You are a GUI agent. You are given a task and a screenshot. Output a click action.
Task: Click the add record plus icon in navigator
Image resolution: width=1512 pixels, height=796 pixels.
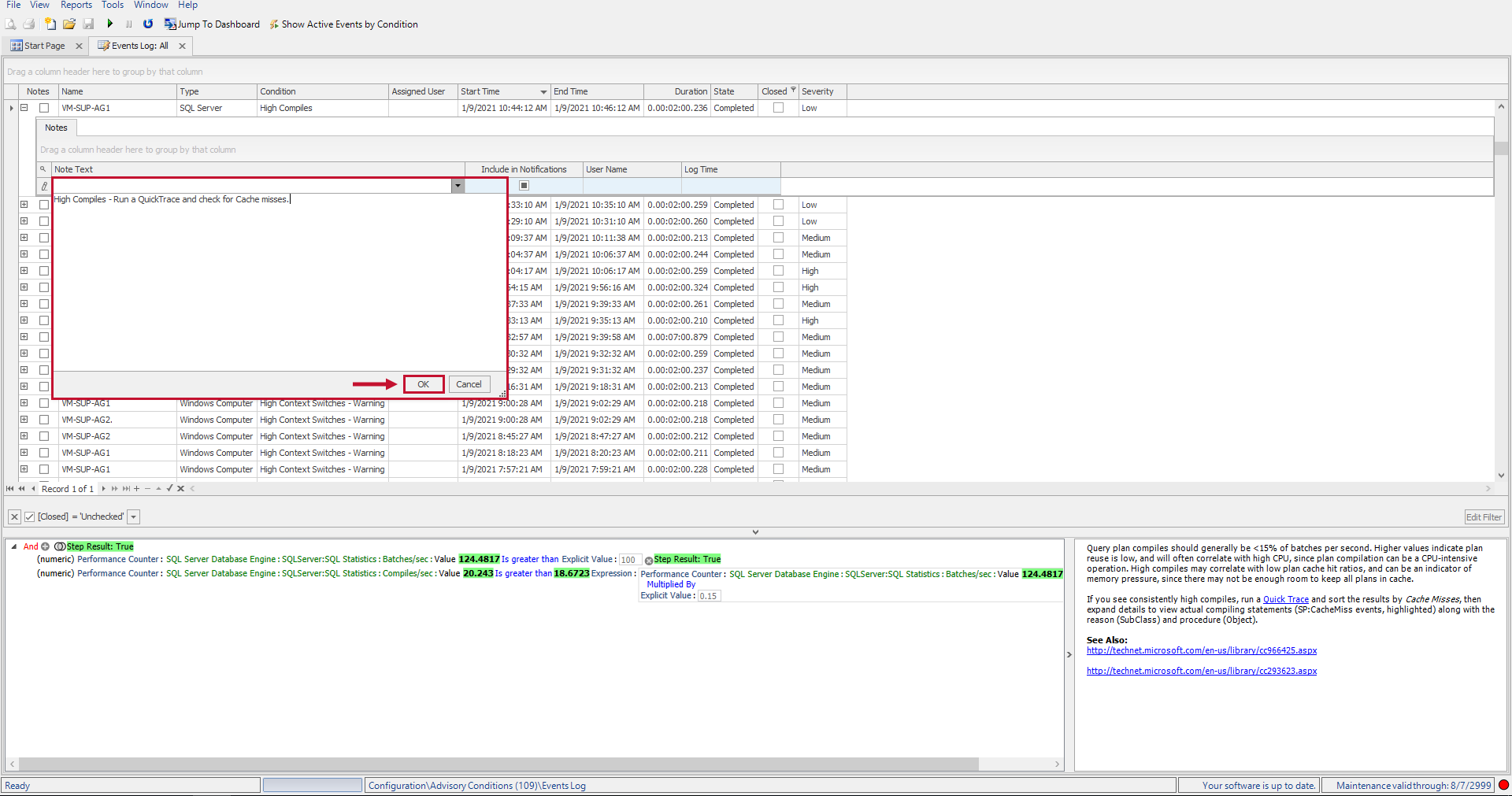pos(137,489)
